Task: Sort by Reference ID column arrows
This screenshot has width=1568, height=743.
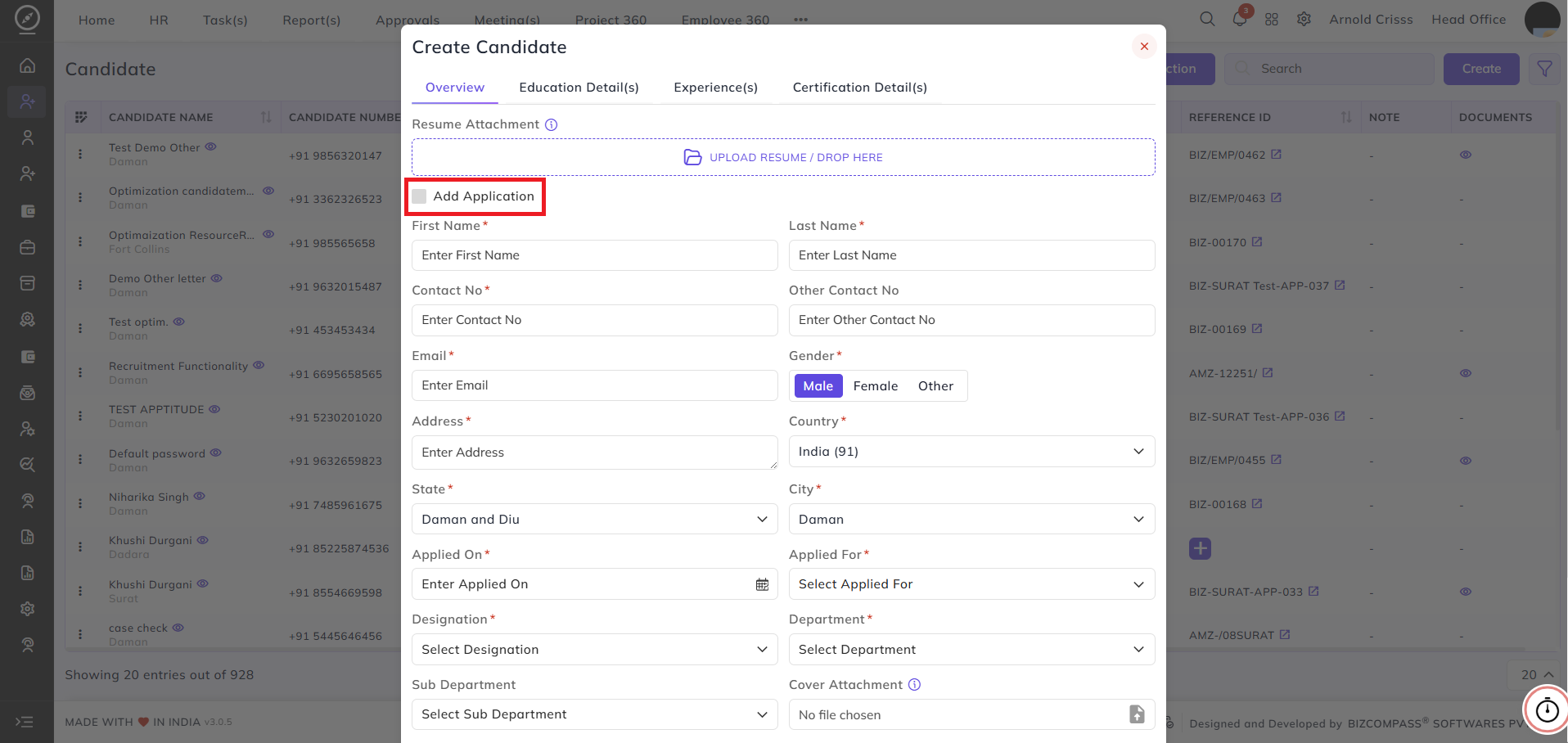Action: coord(1346,117)
